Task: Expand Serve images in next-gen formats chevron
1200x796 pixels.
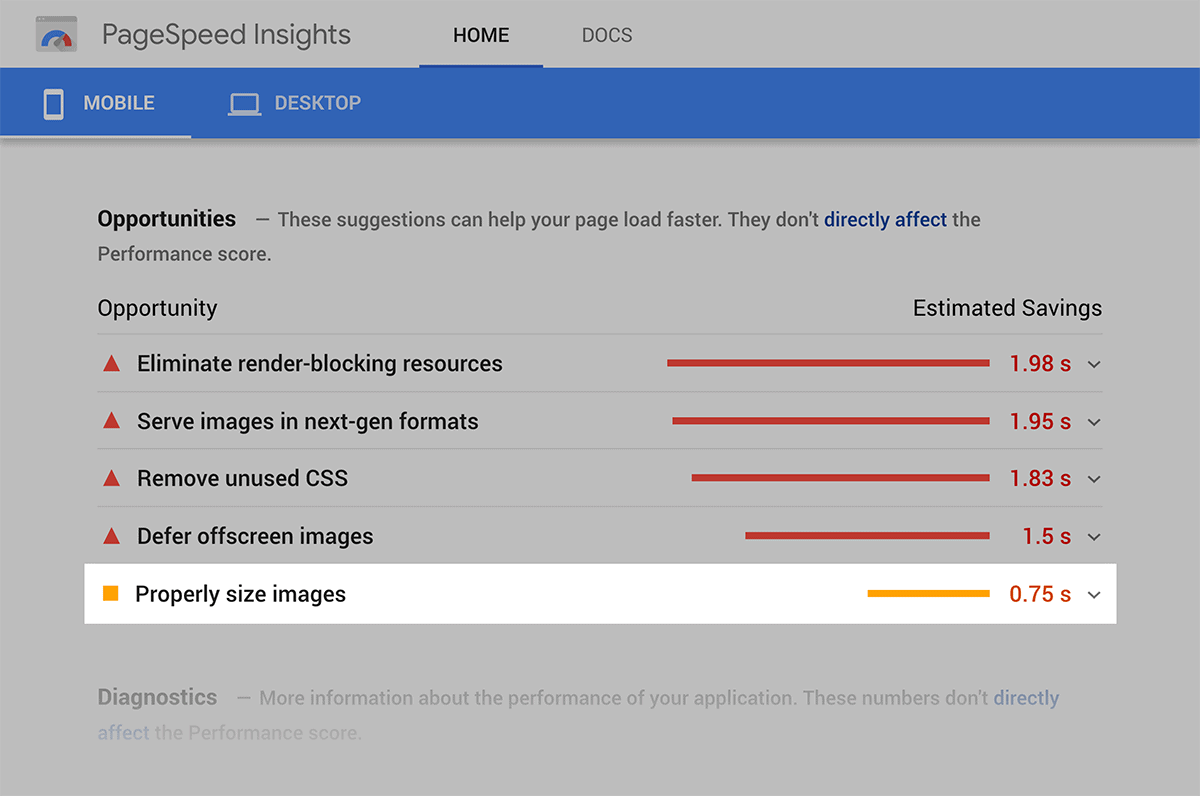Action: [x=1094, y=423]
